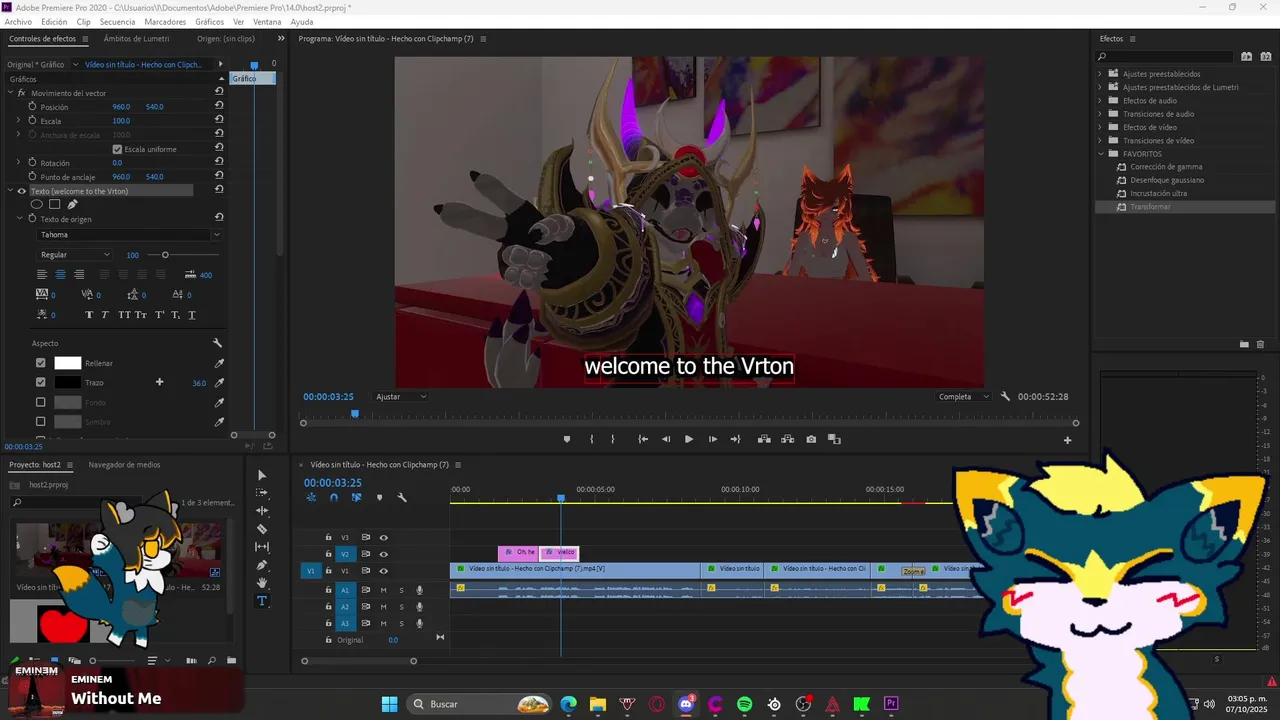Click the Lift button in Program monitor
This screenshot has width=1280, height=720.
coord(764,439)
